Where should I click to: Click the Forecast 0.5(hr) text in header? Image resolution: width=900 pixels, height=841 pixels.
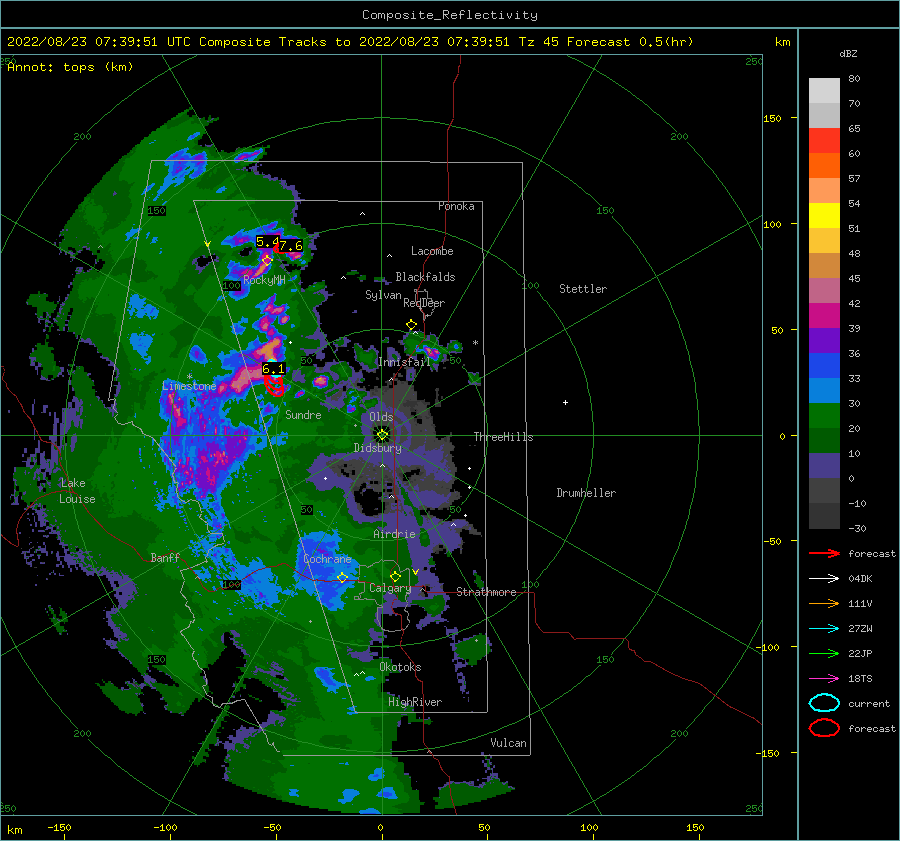coord(630,42)
